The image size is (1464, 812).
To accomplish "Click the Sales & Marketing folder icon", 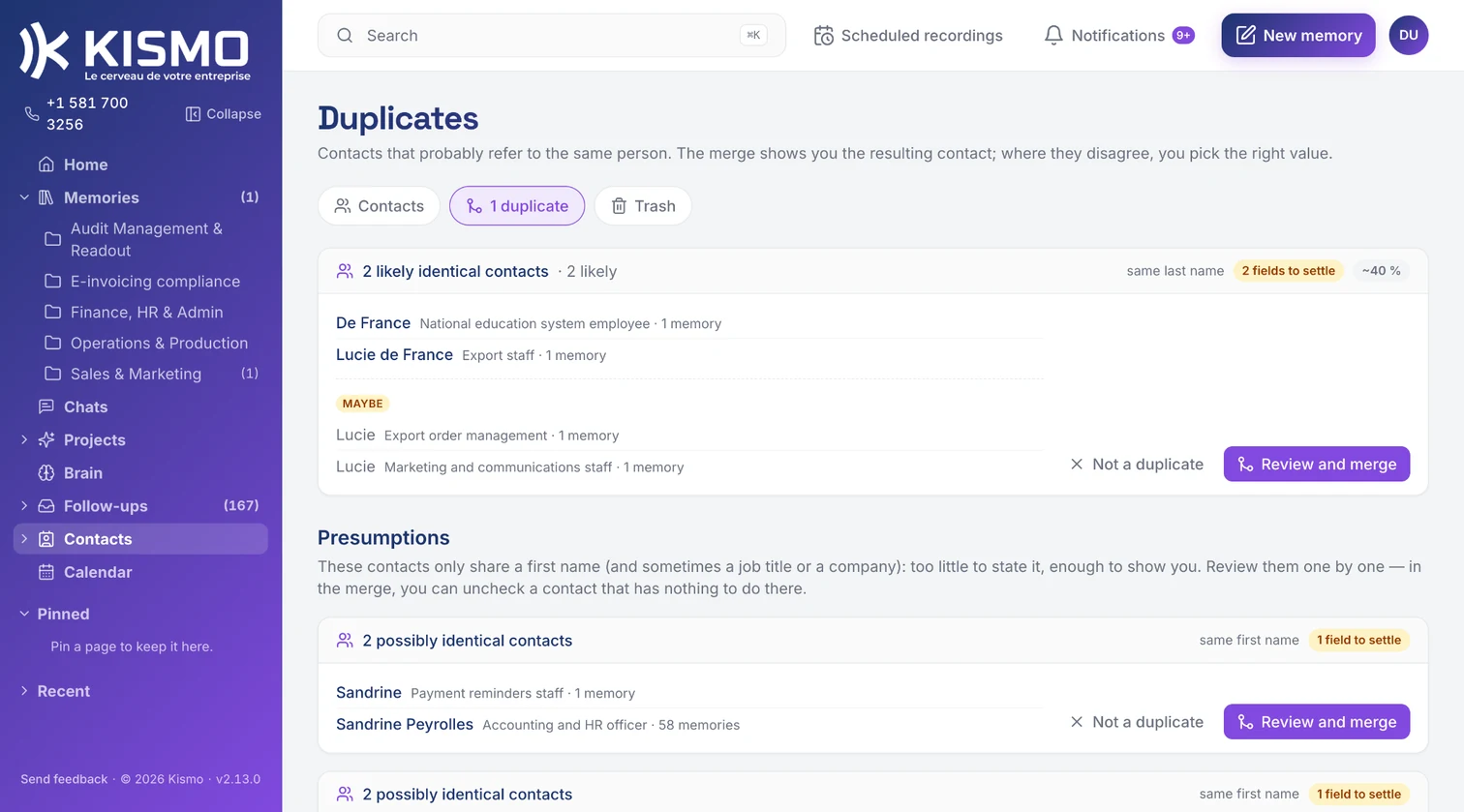I will 53,374.
